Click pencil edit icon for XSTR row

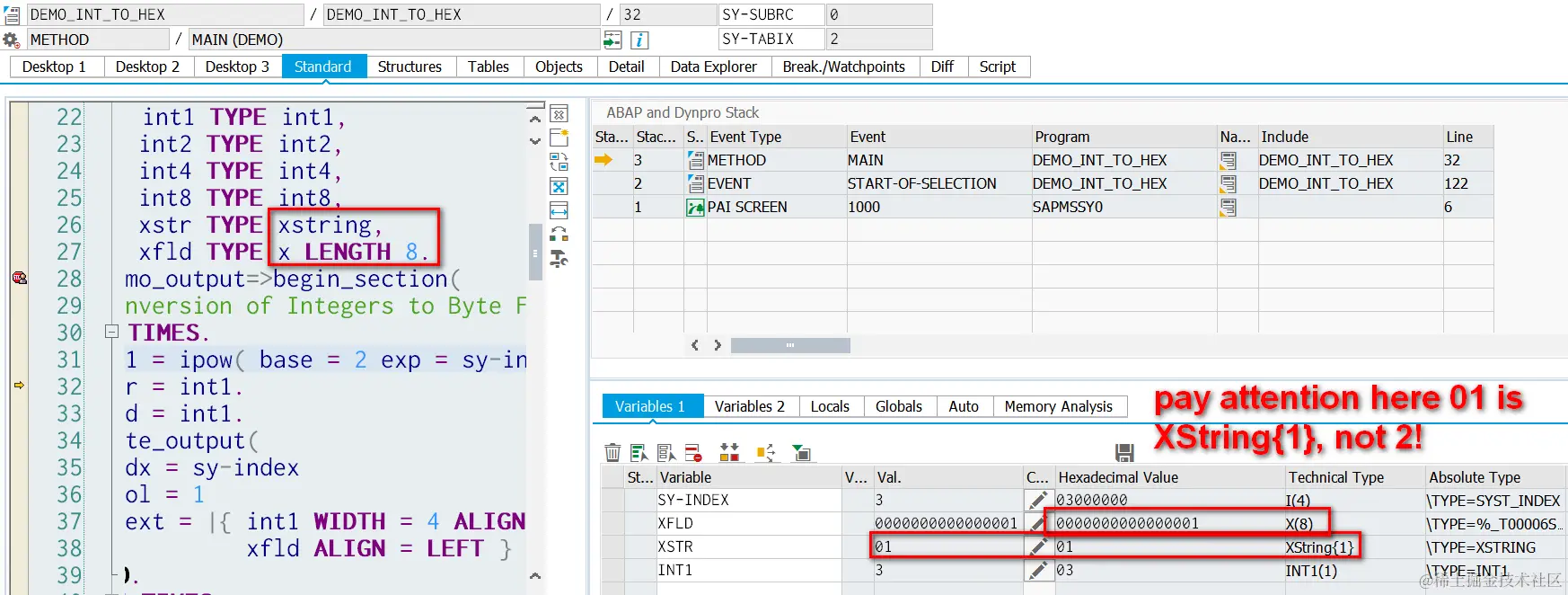[1038, 546]
